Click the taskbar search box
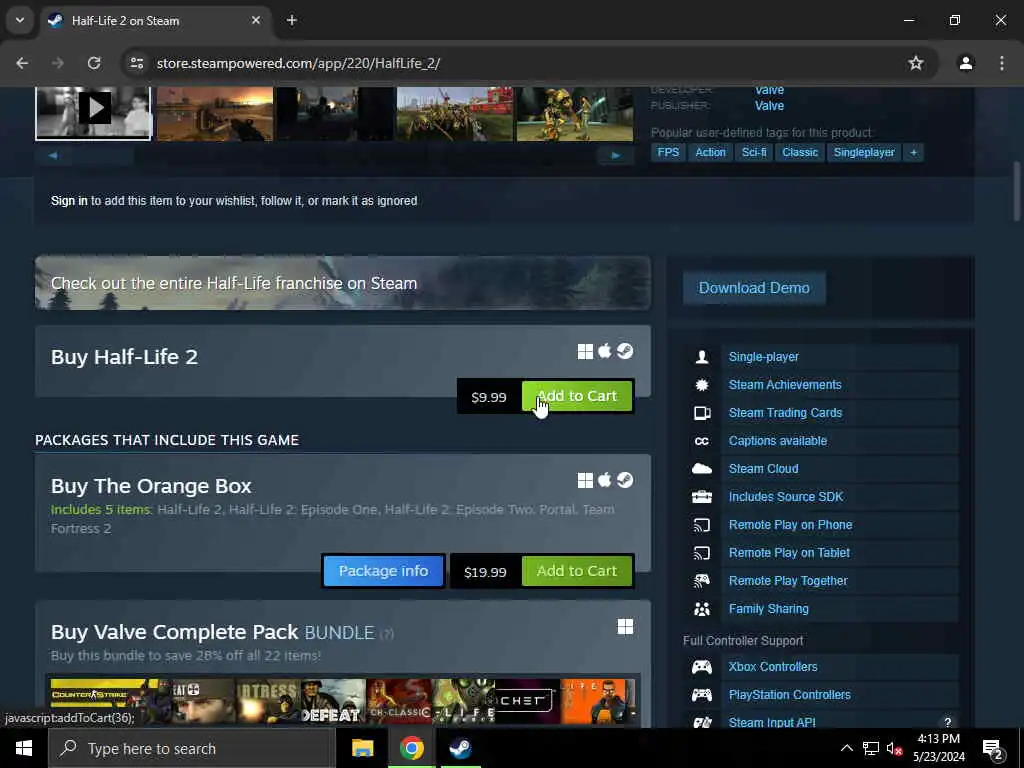 click(191, 748)
